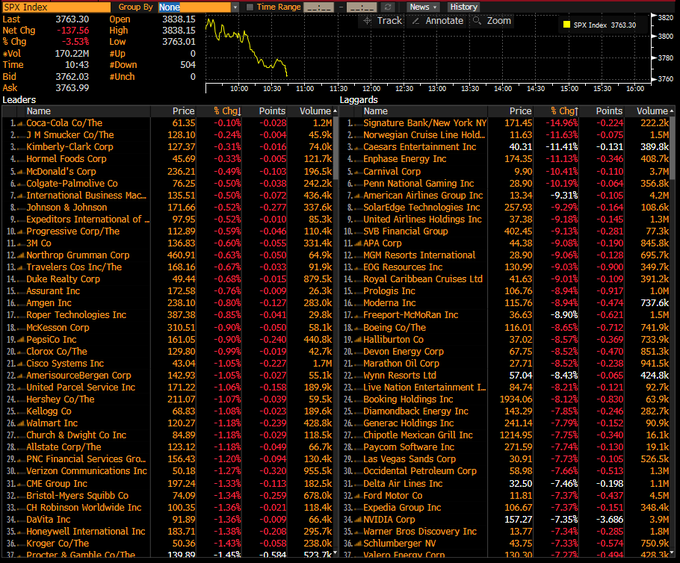Click the sparkline icon next to Progressive Corp/The
The height and width of the screenshot is (563, 680).
click(x=20, y=232)
